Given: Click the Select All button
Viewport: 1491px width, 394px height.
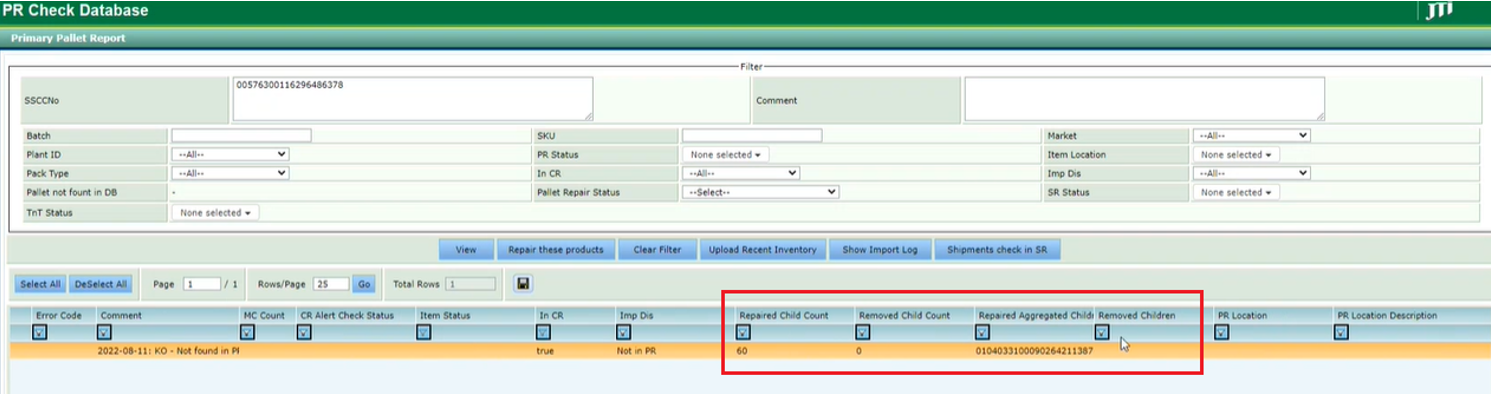Looking at the screenshot, I should coord(40,284).
